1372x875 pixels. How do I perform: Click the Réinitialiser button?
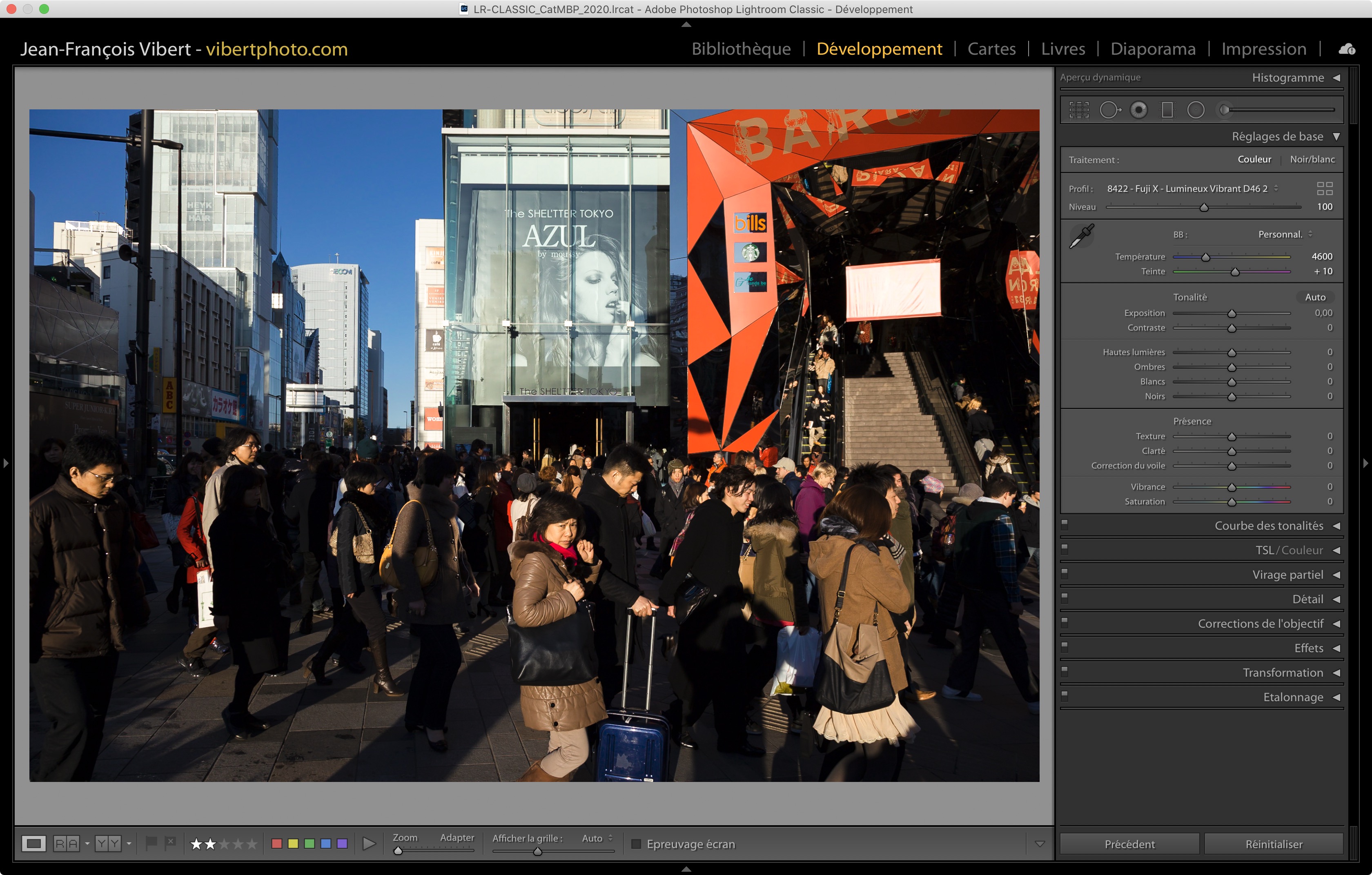1274,844
